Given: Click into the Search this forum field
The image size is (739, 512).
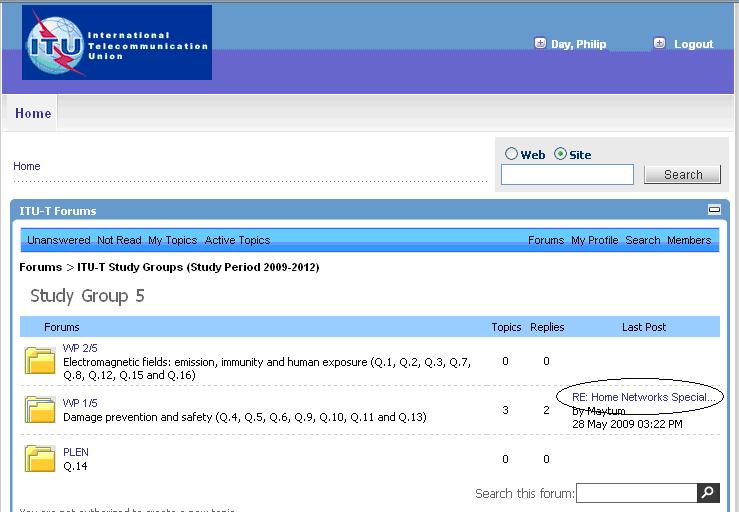Looking at the screenshot, I should [636, 493].
